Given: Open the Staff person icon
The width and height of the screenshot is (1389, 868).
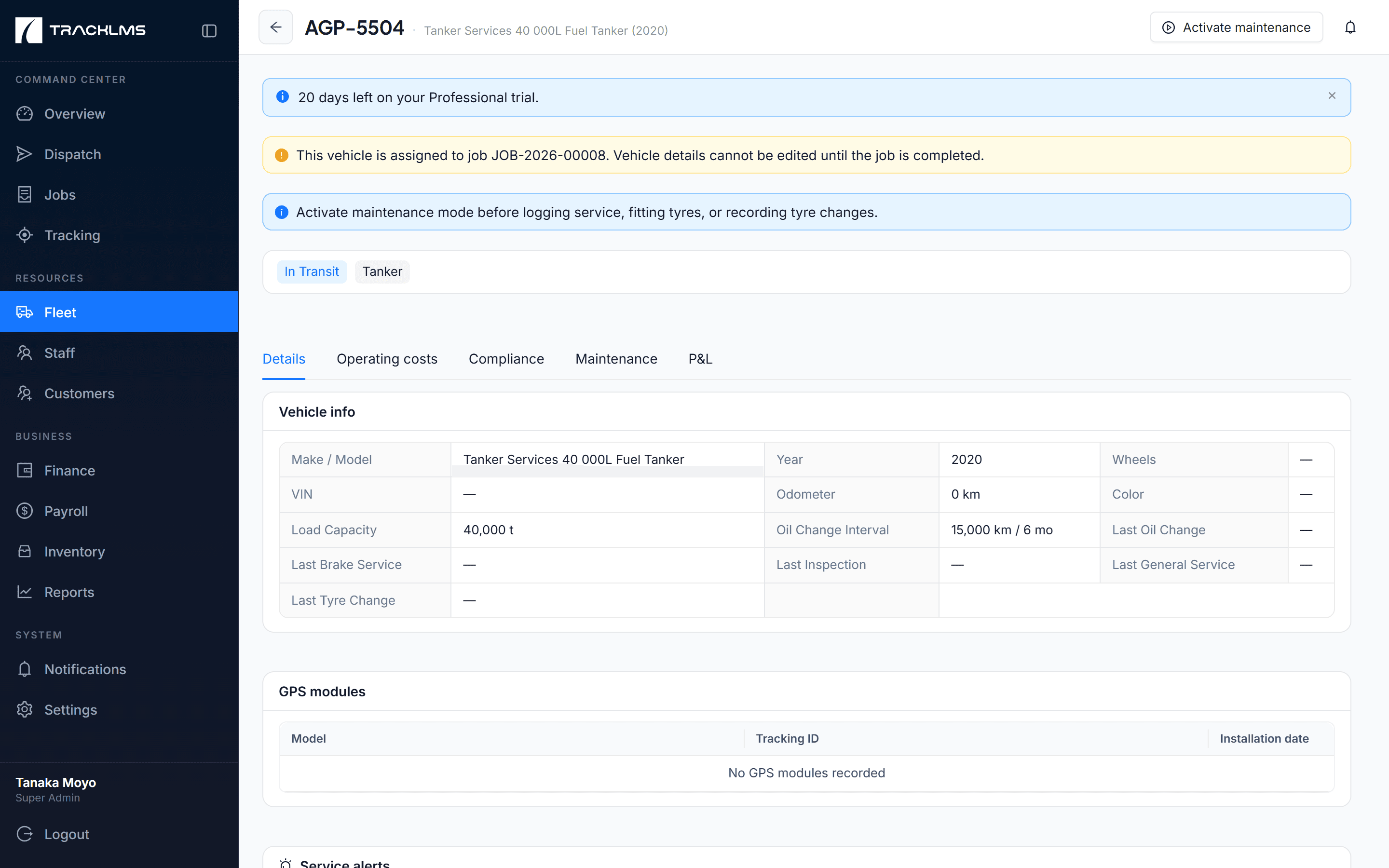Looking at the screenshot, I should click(25, 353).
